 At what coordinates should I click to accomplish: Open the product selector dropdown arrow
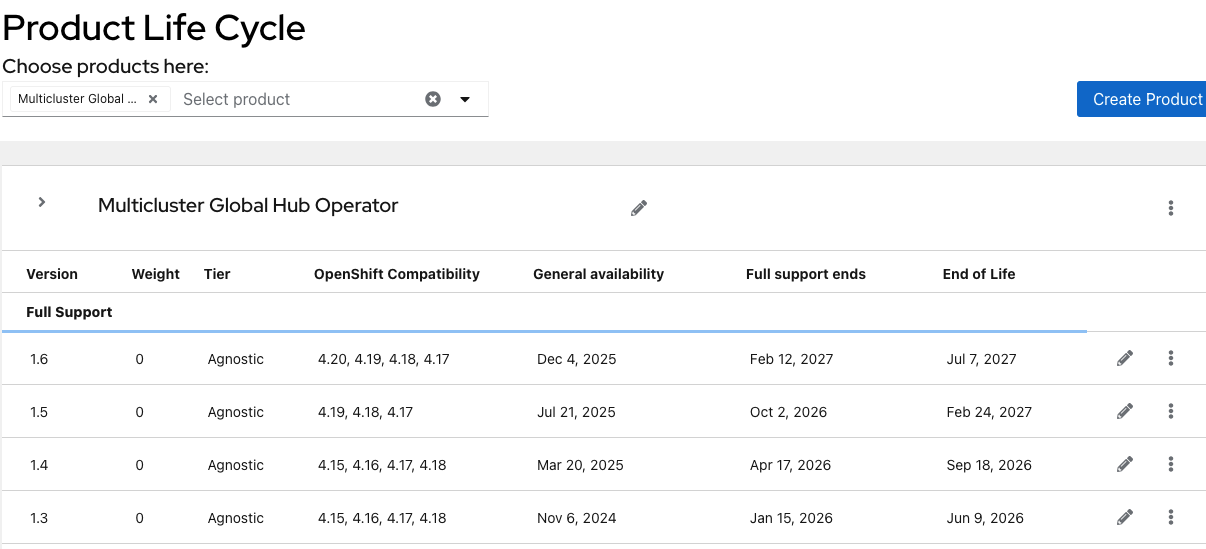click(465, 99)
